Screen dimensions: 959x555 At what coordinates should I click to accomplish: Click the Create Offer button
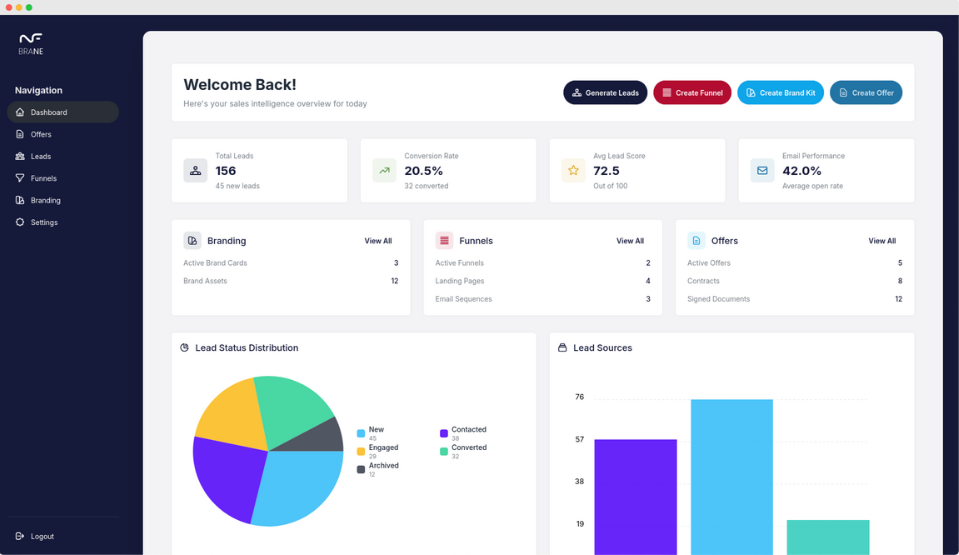865,92
